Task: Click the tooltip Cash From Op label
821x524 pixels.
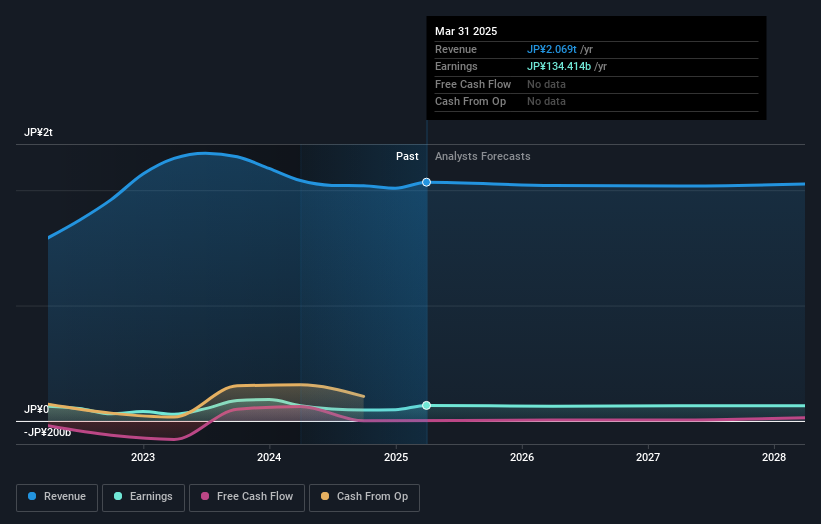Action: click(470, 102)
